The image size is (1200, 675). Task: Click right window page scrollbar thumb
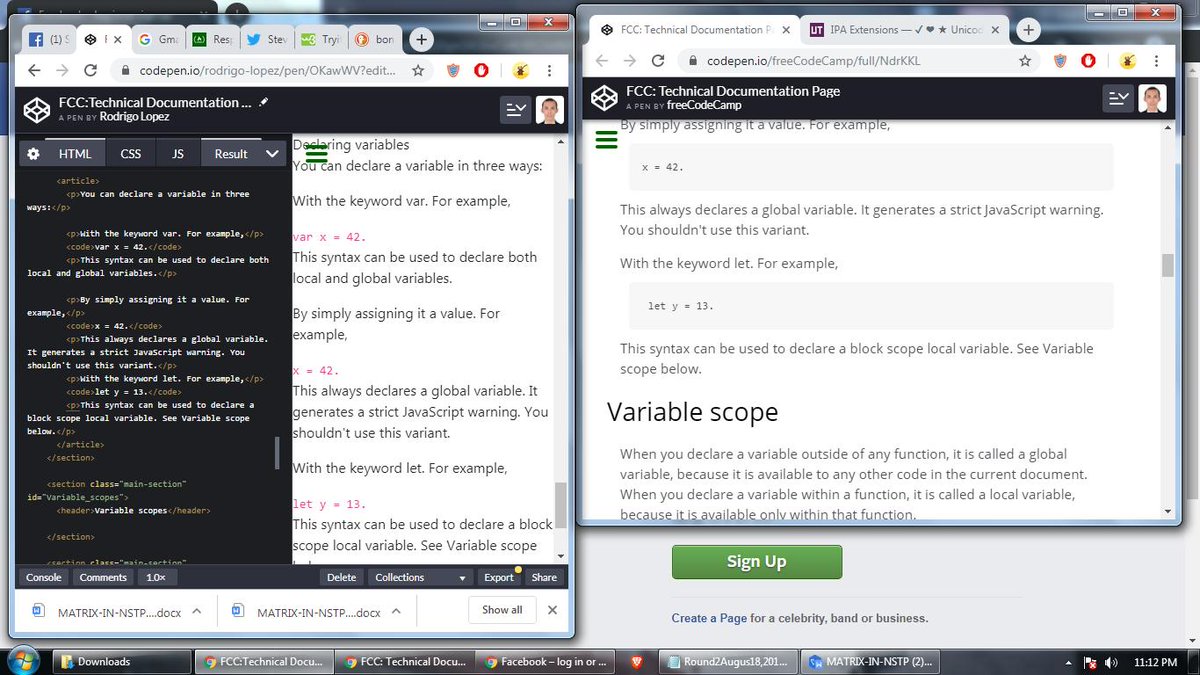point(1166,265)
